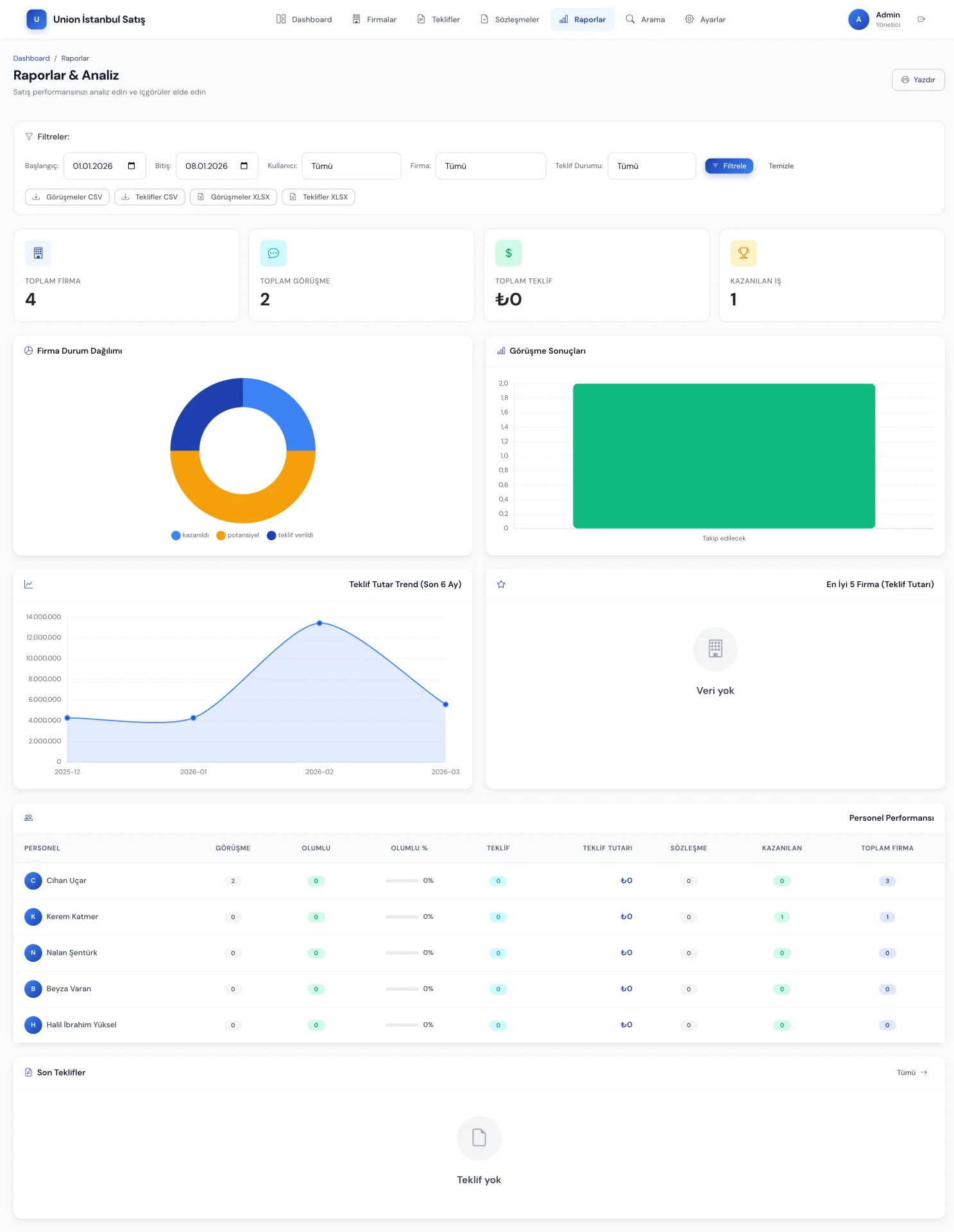
Task: Click the Union İstanbul Satış logo icon
Action: (37, 19)
